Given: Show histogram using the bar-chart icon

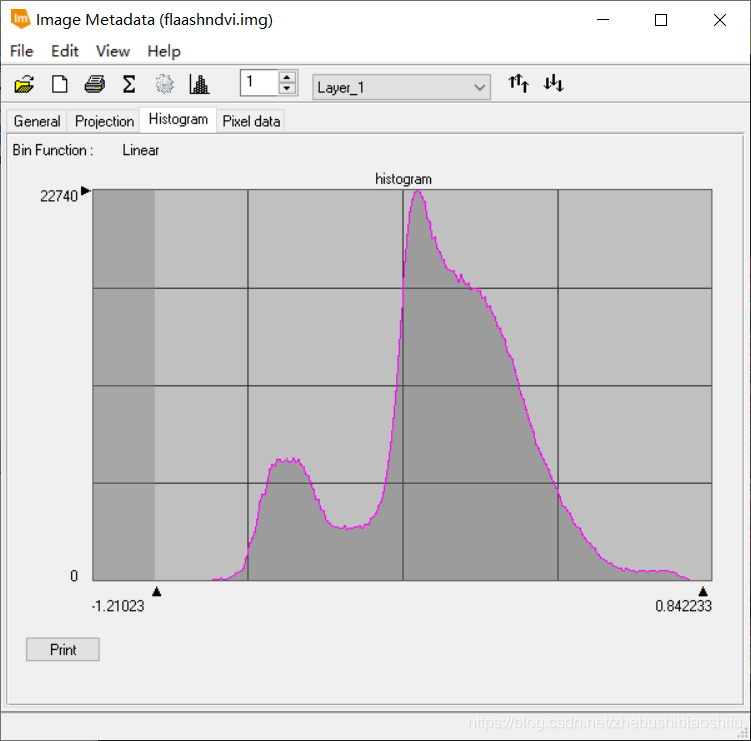Looking at the screenshot, I should tap(199, 85).
